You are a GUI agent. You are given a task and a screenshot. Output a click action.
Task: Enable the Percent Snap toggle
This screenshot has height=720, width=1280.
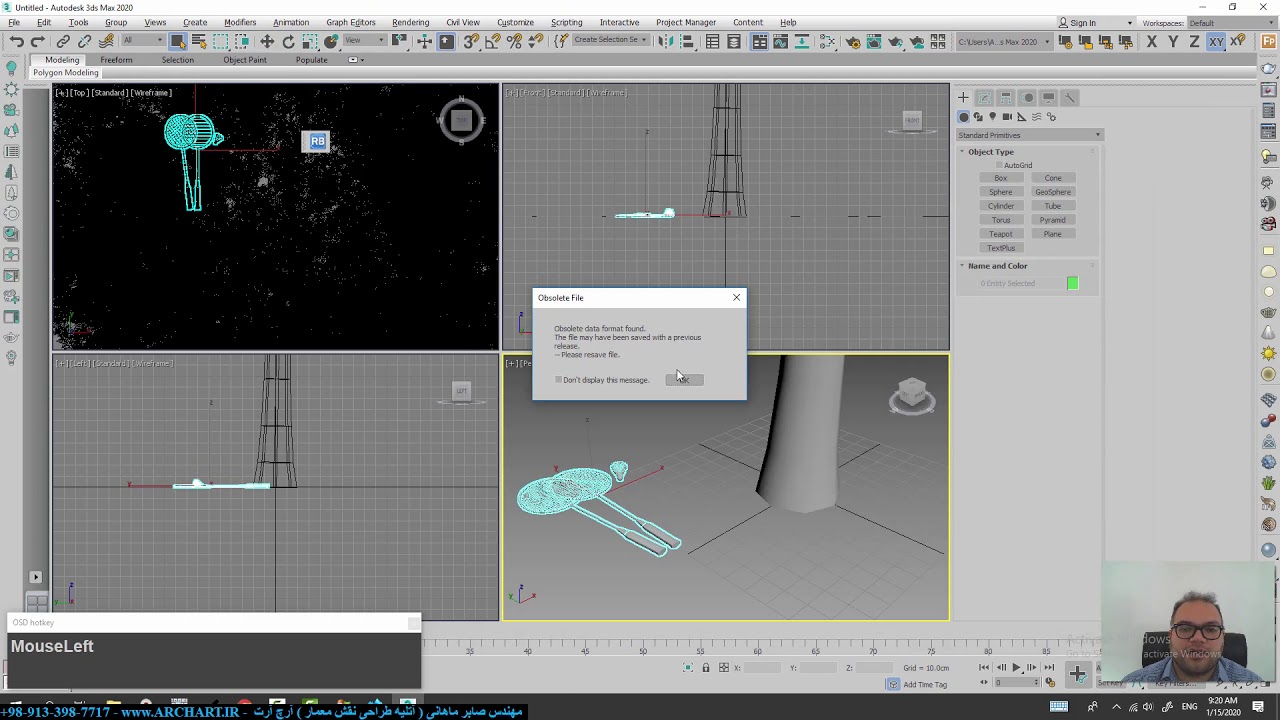514,41
